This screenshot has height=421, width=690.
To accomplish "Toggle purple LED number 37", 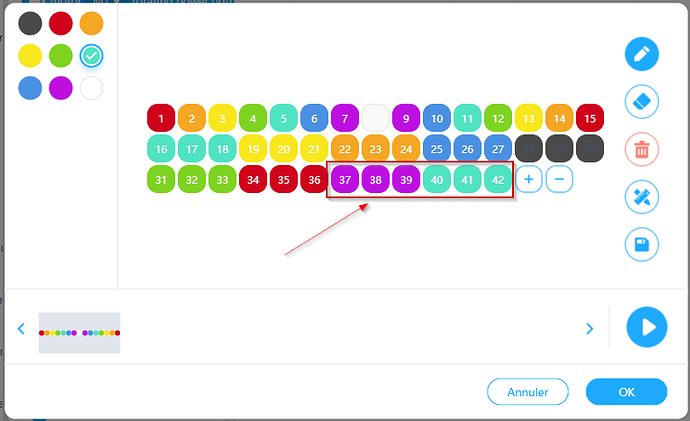I will pyautogui.click(x=345, y=179).
